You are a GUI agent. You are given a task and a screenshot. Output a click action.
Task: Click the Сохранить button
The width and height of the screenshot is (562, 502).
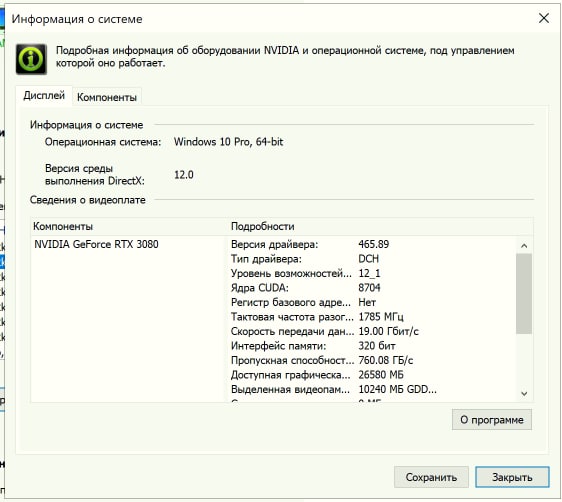click(431, 477)
